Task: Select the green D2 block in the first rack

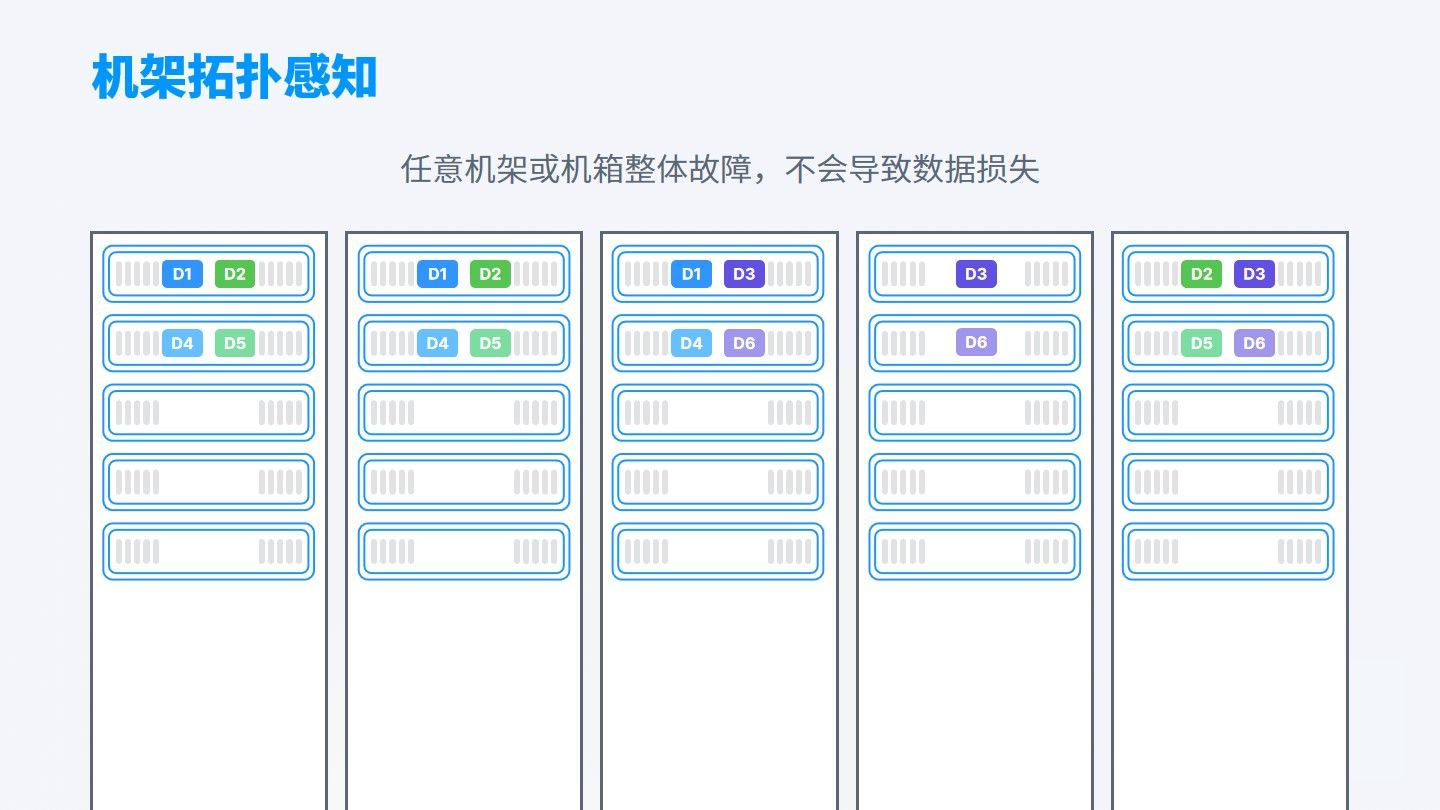Action: click(x=235, y=274)
